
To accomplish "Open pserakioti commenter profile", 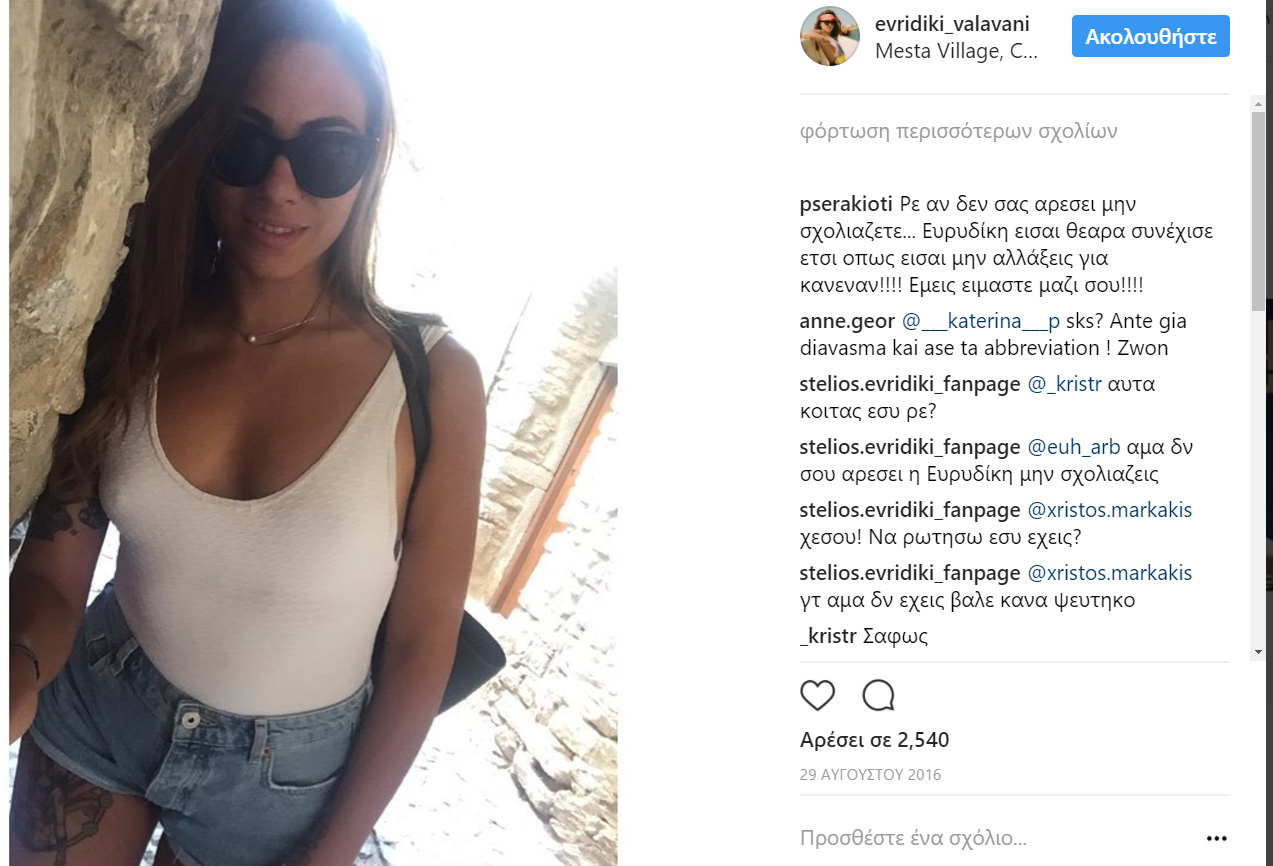I will [x=846, y=204].
